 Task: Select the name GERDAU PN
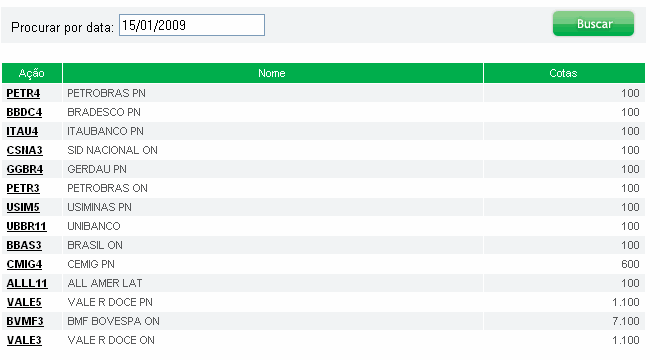[x=97, y=169]
